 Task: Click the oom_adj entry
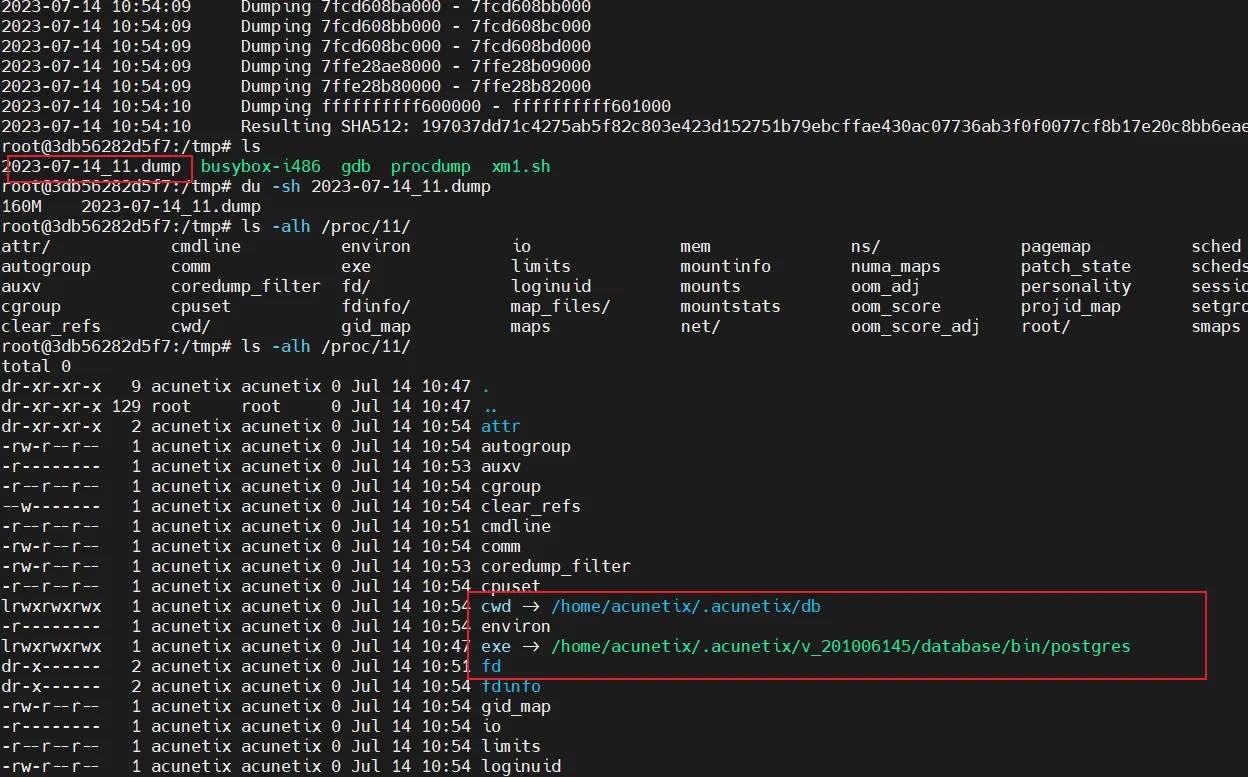(886, 287)
